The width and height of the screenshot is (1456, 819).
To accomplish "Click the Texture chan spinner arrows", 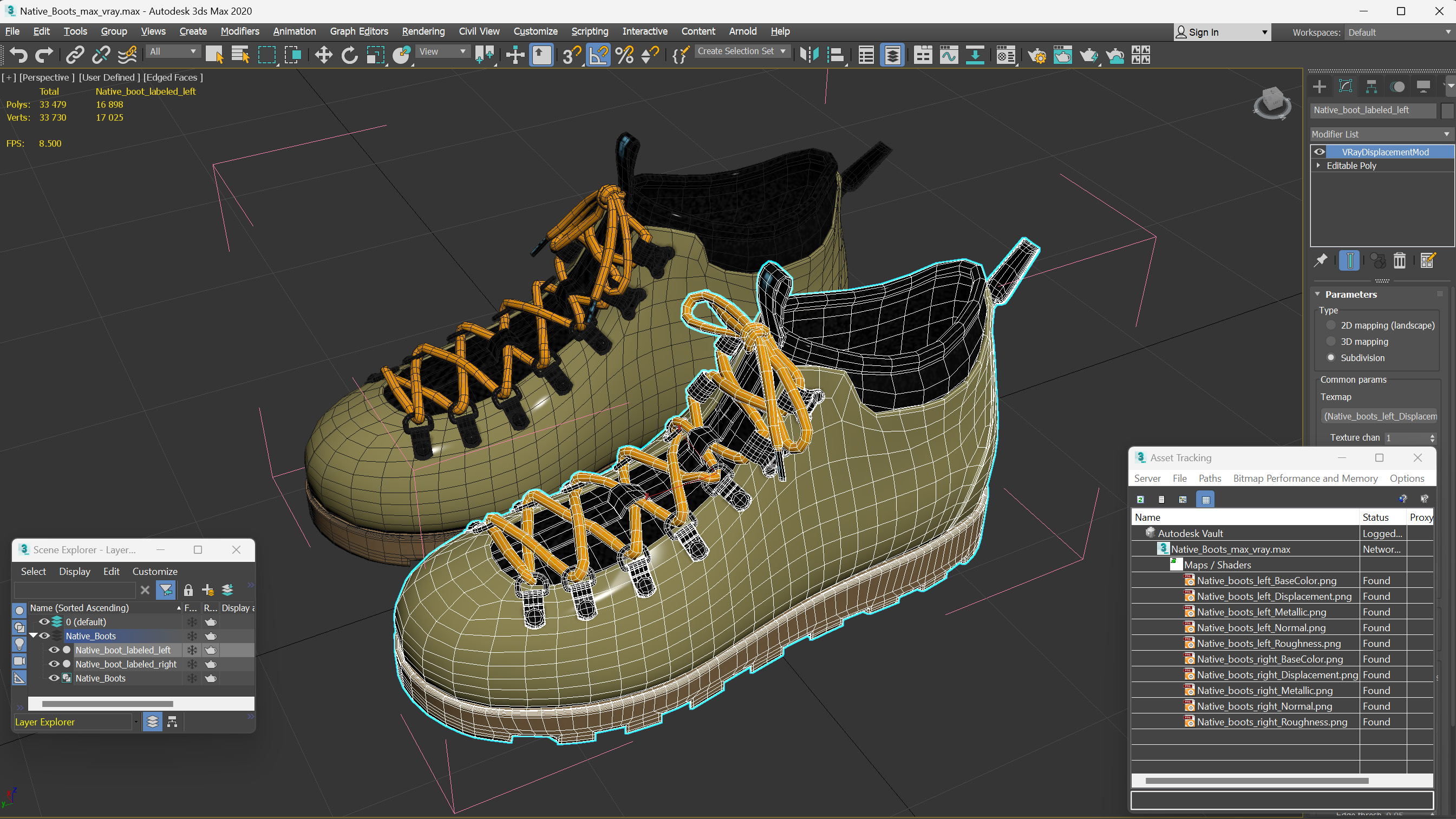I will (x=1432, y=437).
